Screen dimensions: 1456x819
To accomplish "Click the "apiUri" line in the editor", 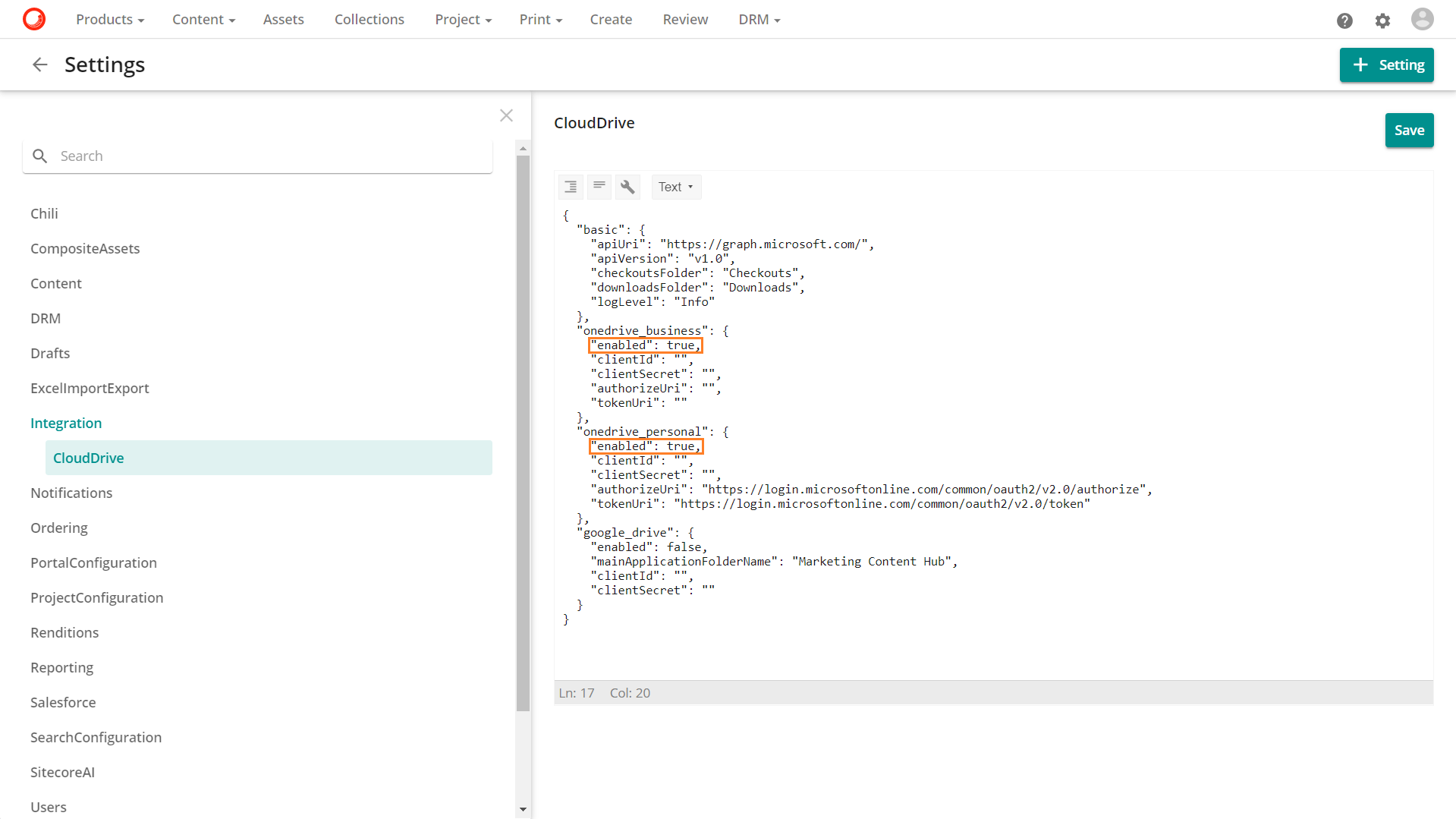I will coord(732,244).
